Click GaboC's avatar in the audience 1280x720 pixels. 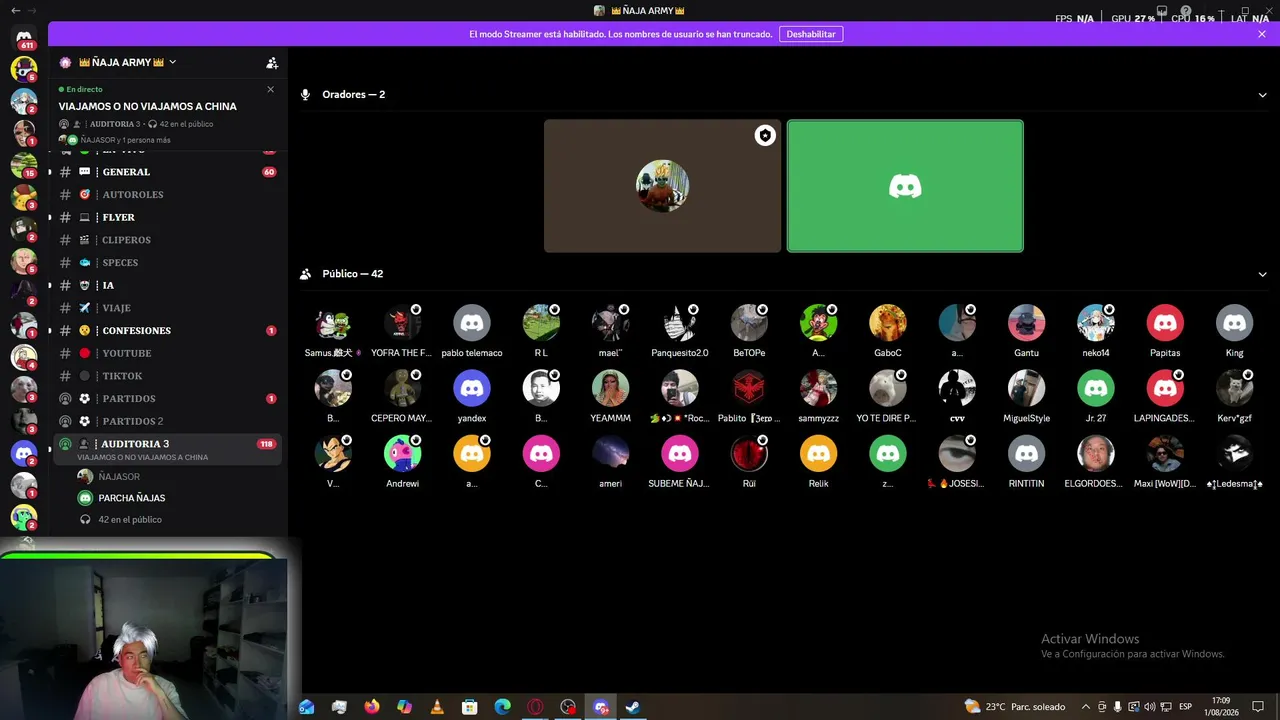[x=888, y=323]
